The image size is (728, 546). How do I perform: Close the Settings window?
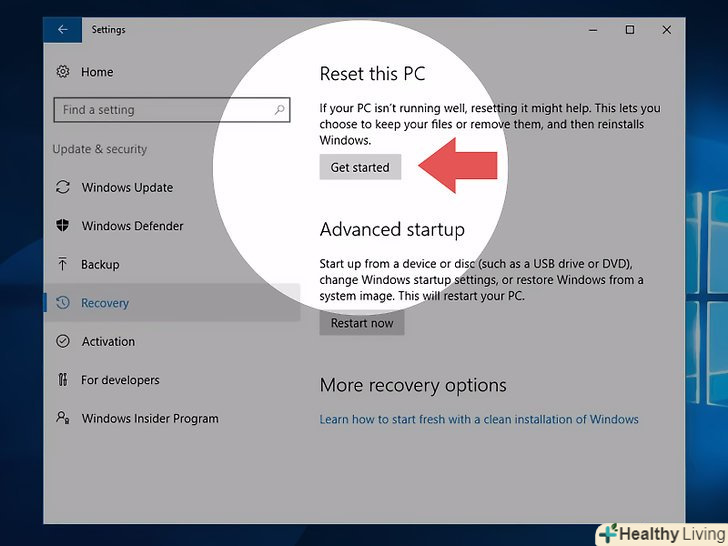point(667,30)
